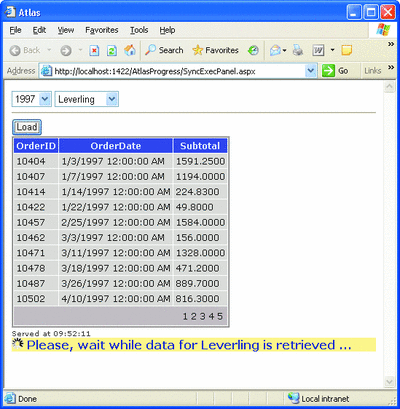
Task: Open Favorites star in toolbar
Action: (x=216, y=50)
